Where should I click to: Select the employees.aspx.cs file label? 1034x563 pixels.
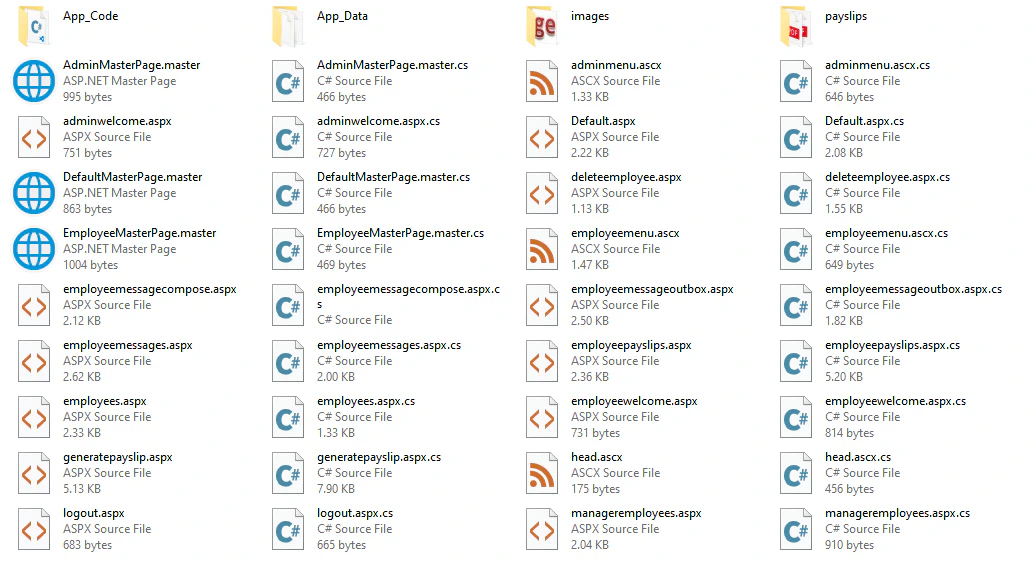coord(366,401)
